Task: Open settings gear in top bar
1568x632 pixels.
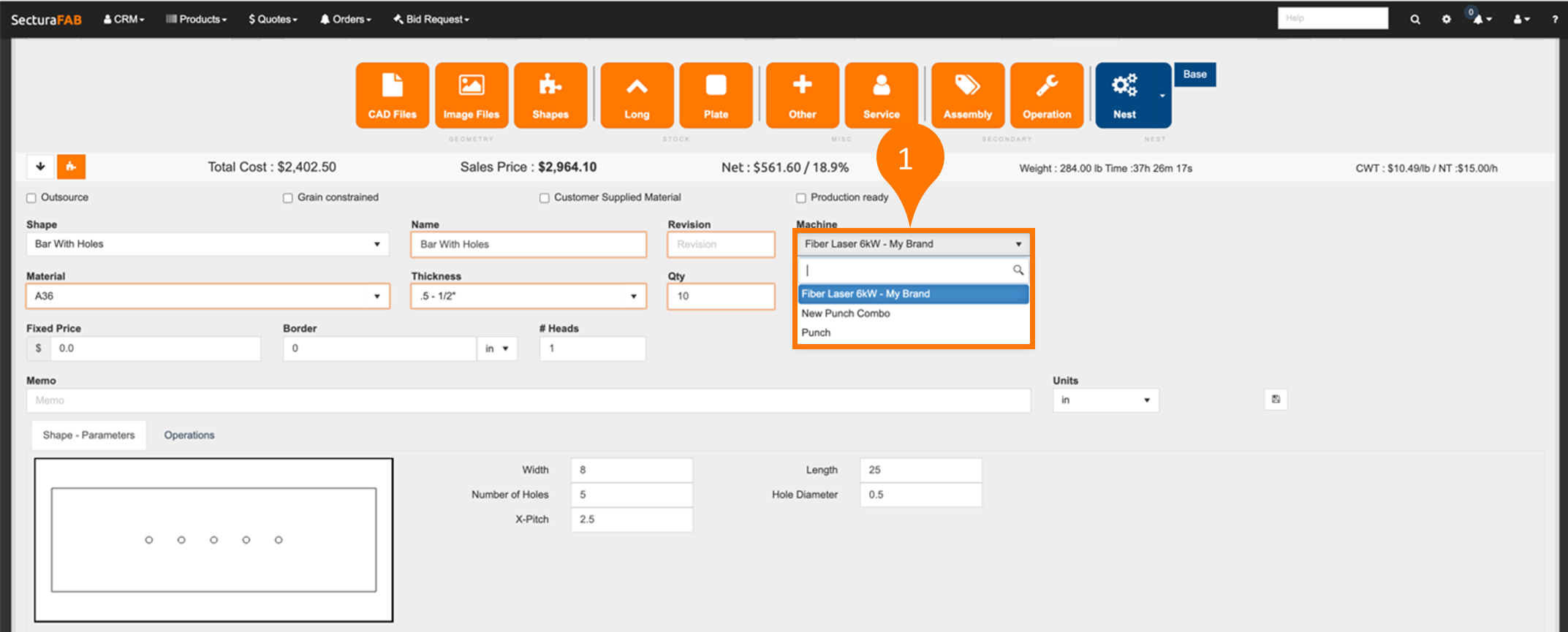Action: click(1446, 20)
